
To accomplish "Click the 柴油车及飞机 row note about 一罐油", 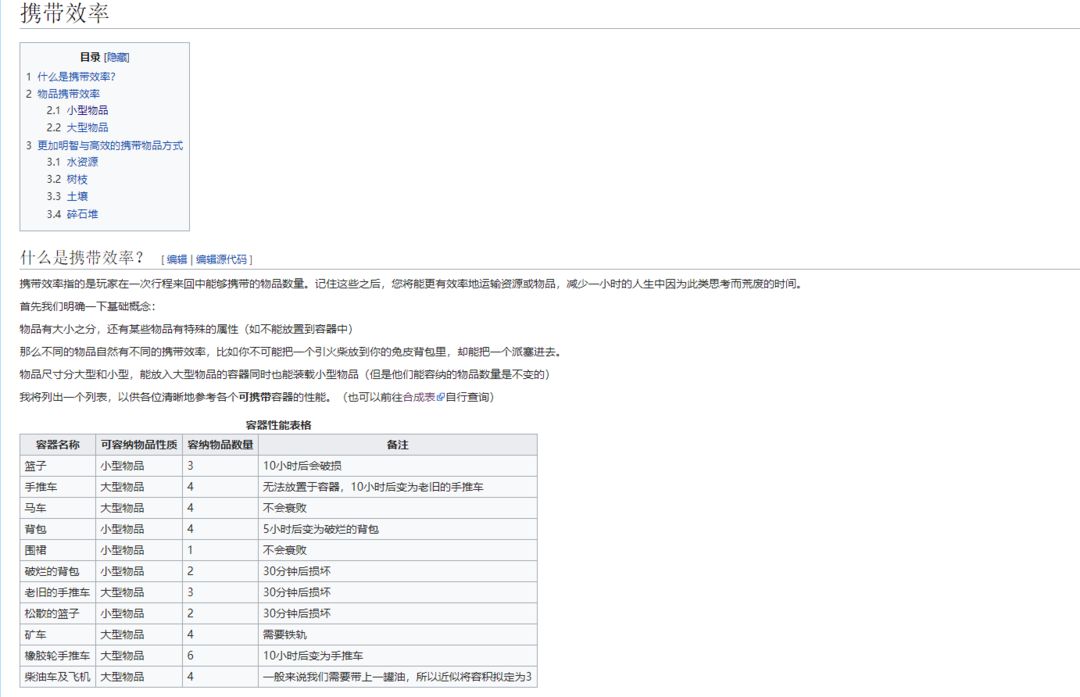I will tap(397, 677).
